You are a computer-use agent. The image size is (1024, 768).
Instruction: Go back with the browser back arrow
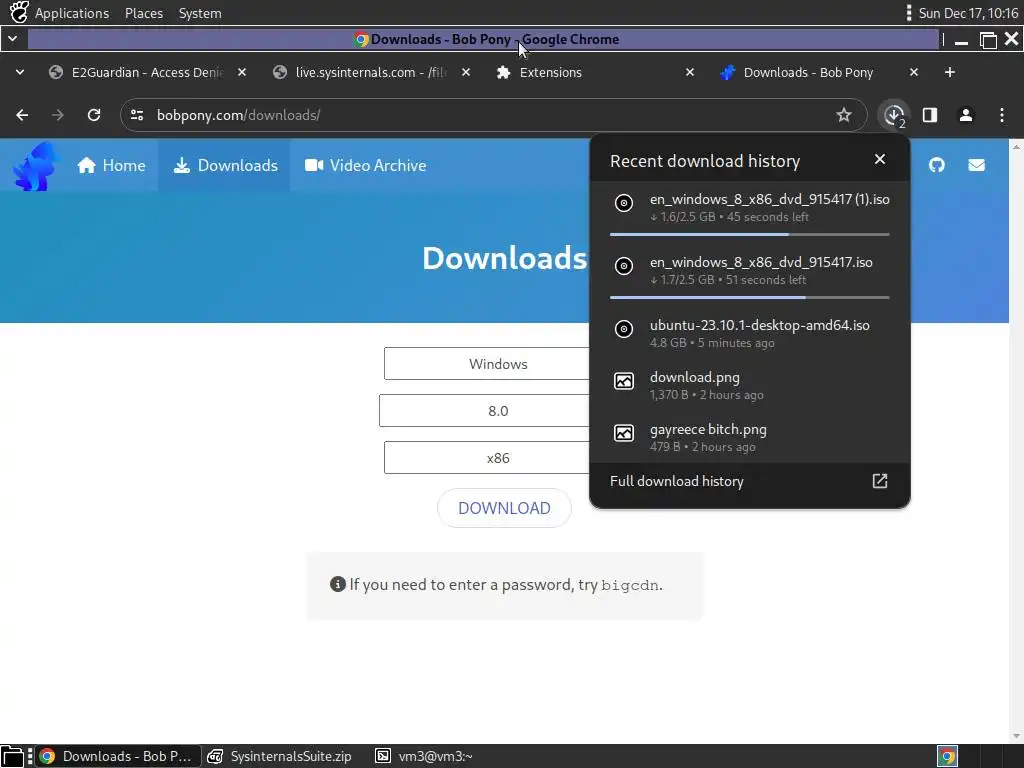click(x=22, y=116)
